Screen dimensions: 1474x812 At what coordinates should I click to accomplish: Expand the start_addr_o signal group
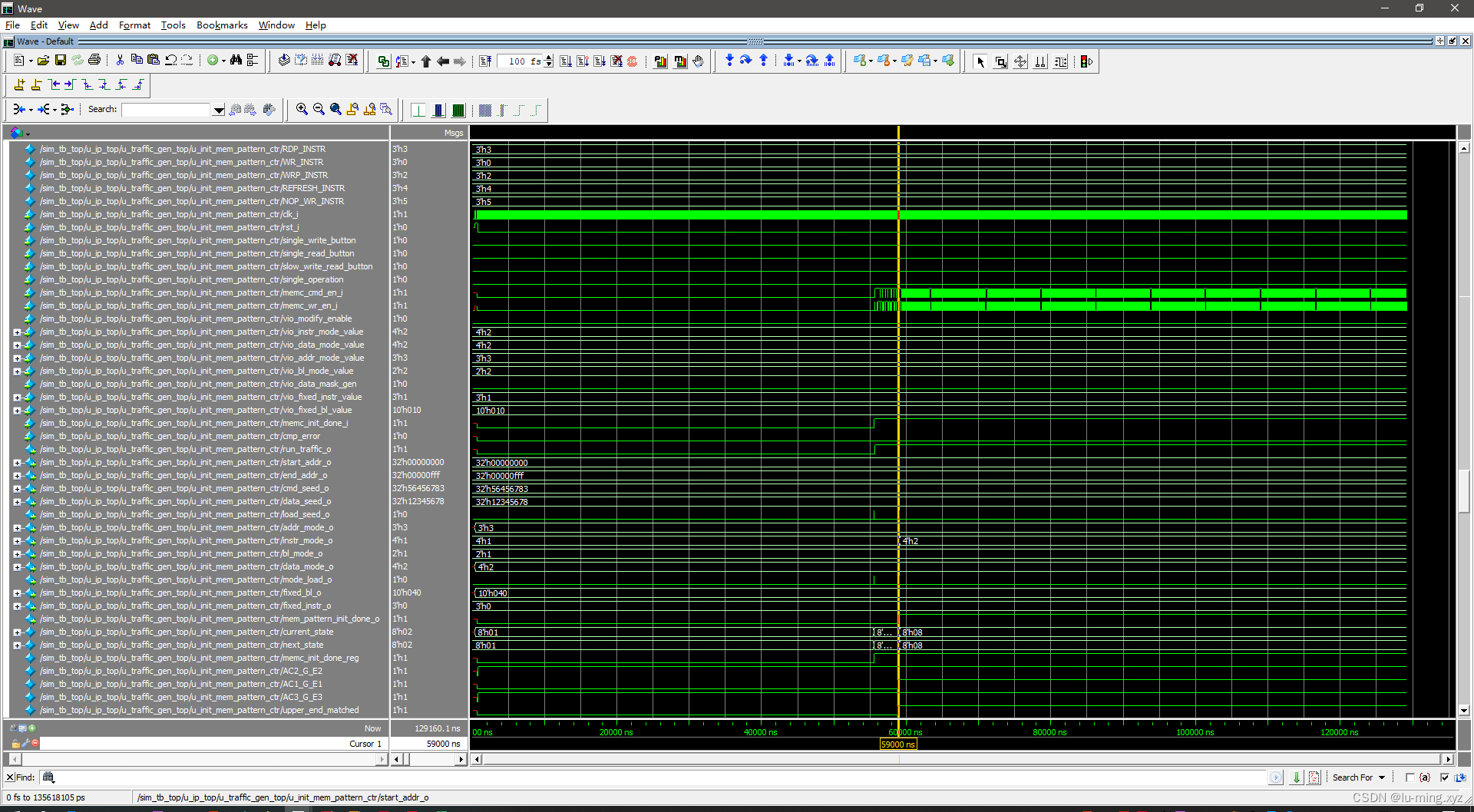click(18, 462)
